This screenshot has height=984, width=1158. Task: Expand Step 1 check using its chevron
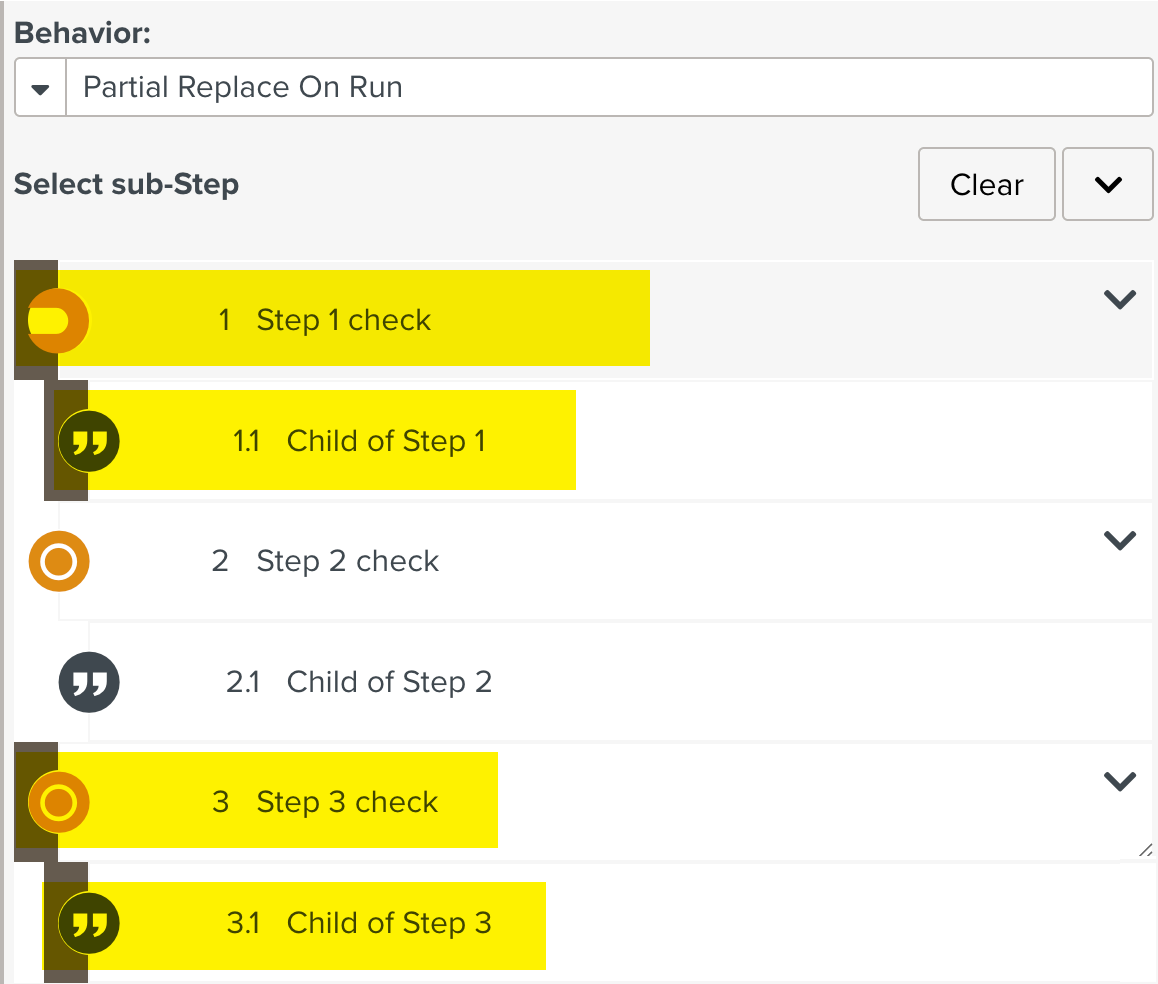(1119, 299)
